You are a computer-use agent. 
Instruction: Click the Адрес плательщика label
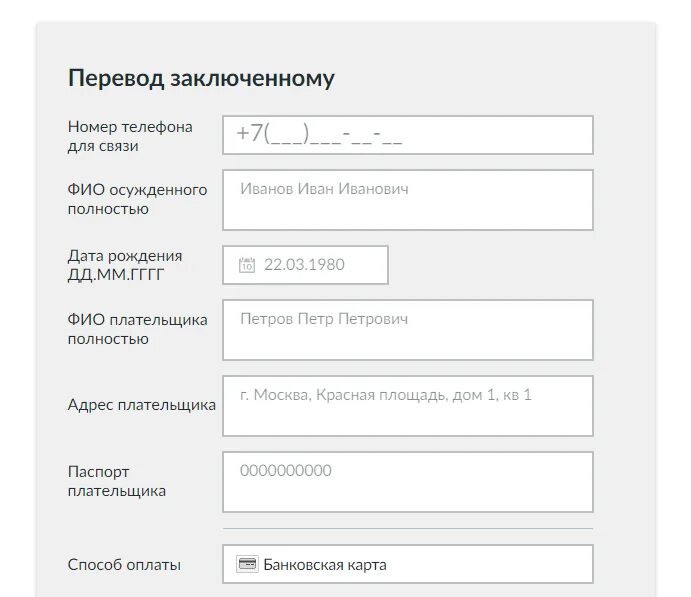pos(141,405)
